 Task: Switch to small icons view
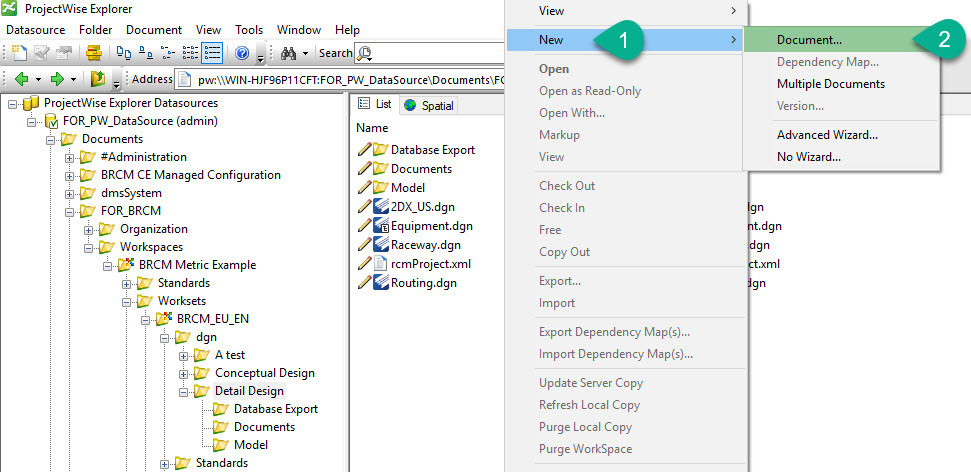click(x=146, y=53)
